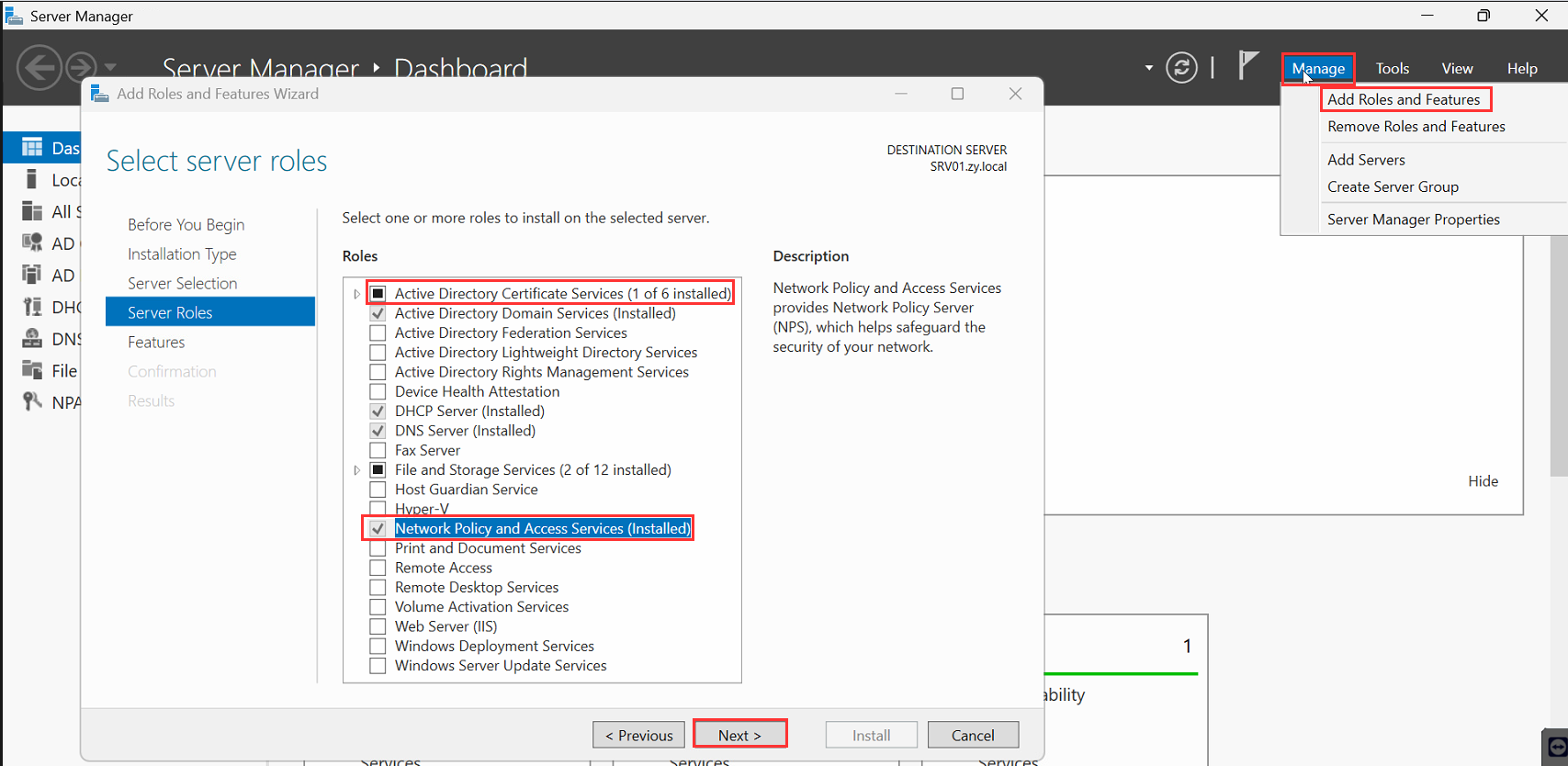Go to Server Selection step
This screenshot has width=1568, height=766.
click(182, 284)
